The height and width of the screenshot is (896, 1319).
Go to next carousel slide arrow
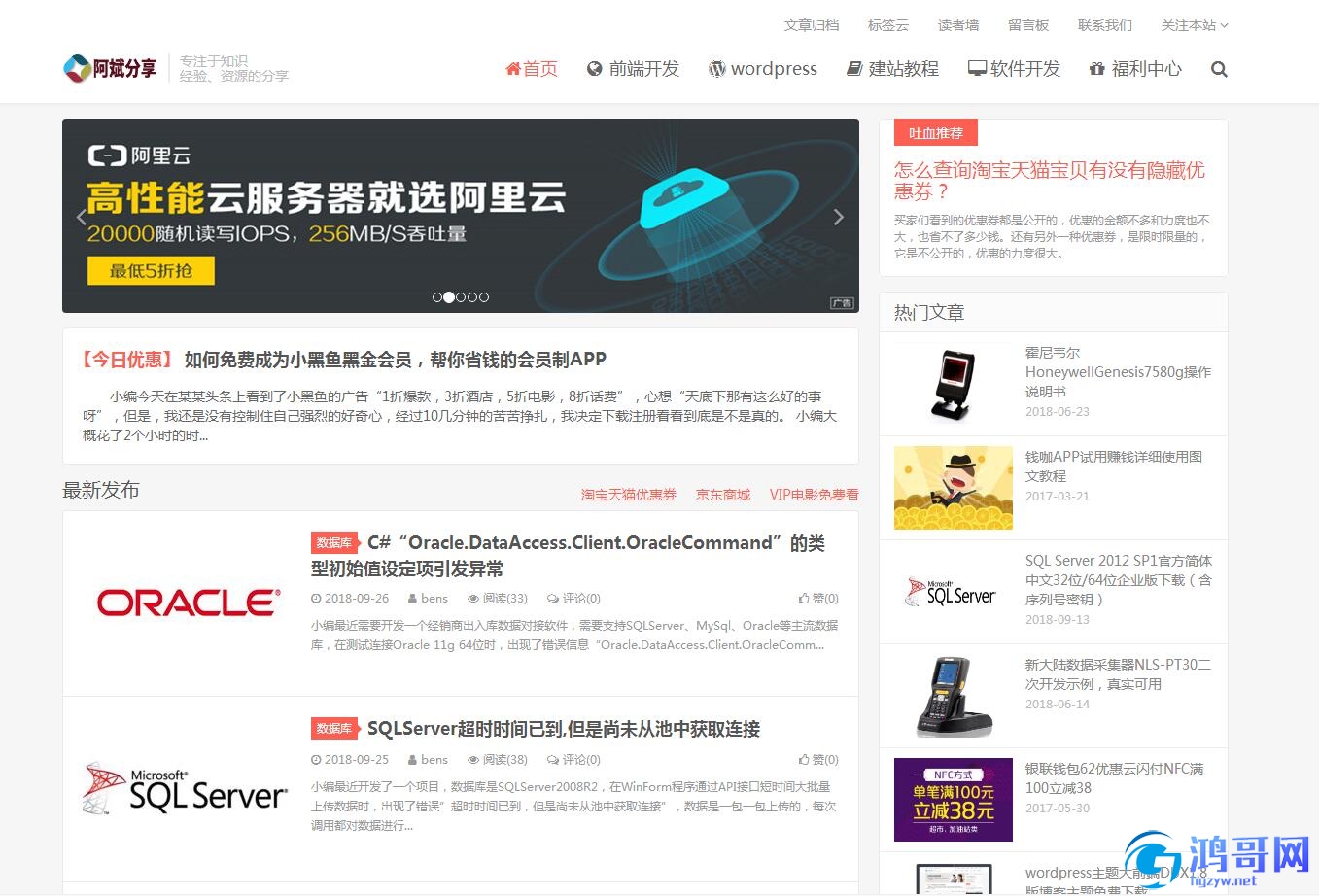pos(839,217)
